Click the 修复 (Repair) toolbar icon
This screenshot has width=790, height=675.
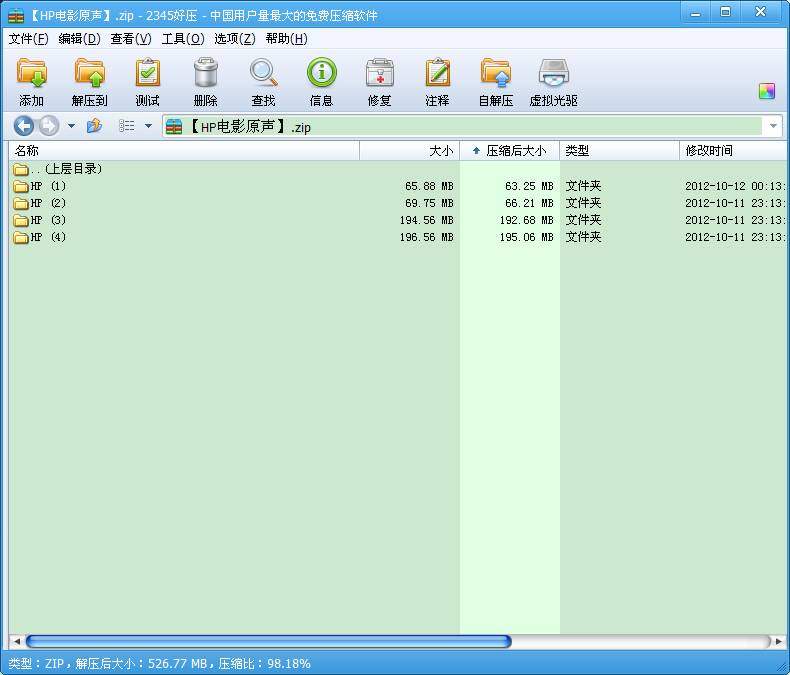(x=379, y=74)
